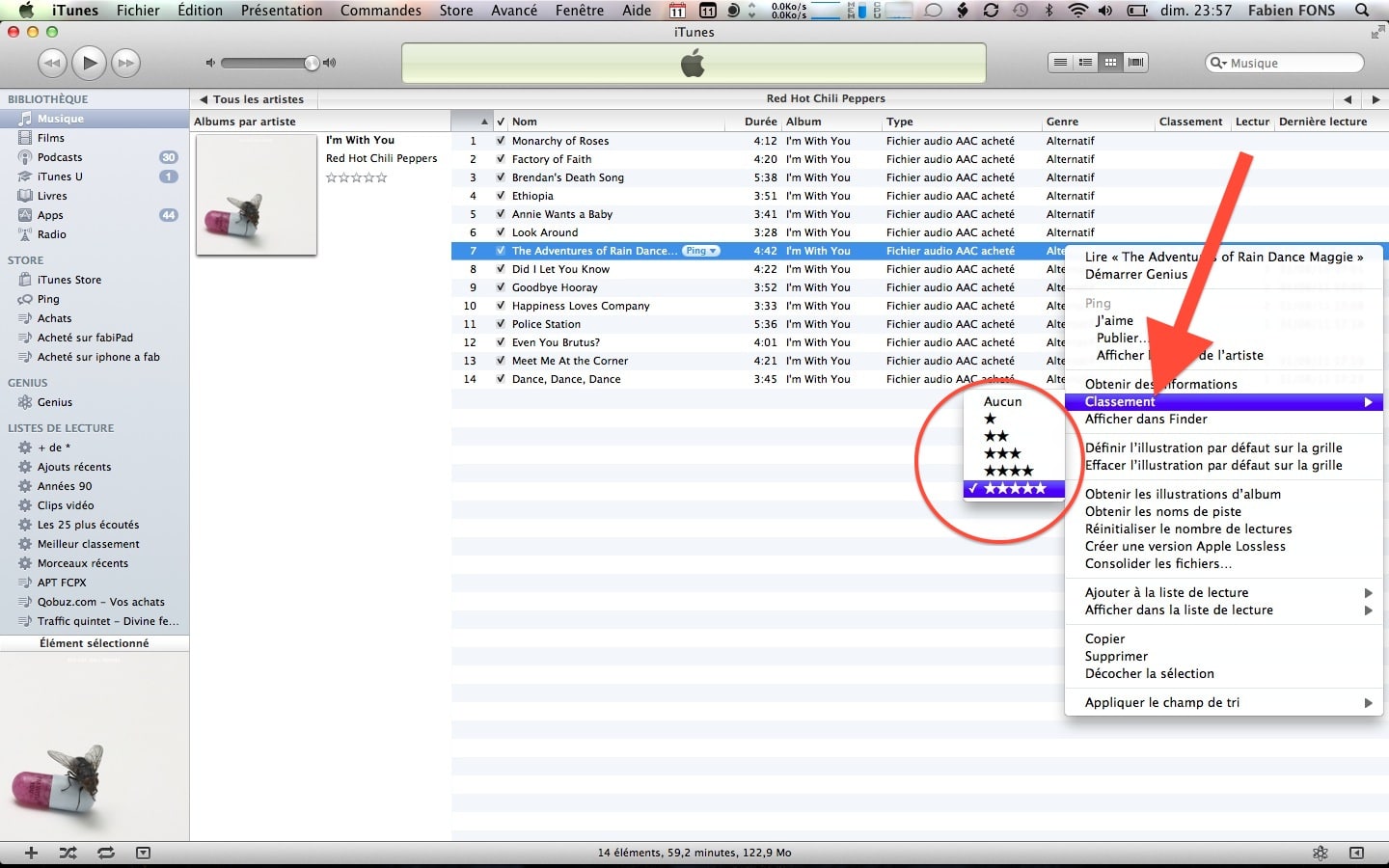Sort by Genre column header
This screenshot has width=1389, height=868.
click(1098, 122)
